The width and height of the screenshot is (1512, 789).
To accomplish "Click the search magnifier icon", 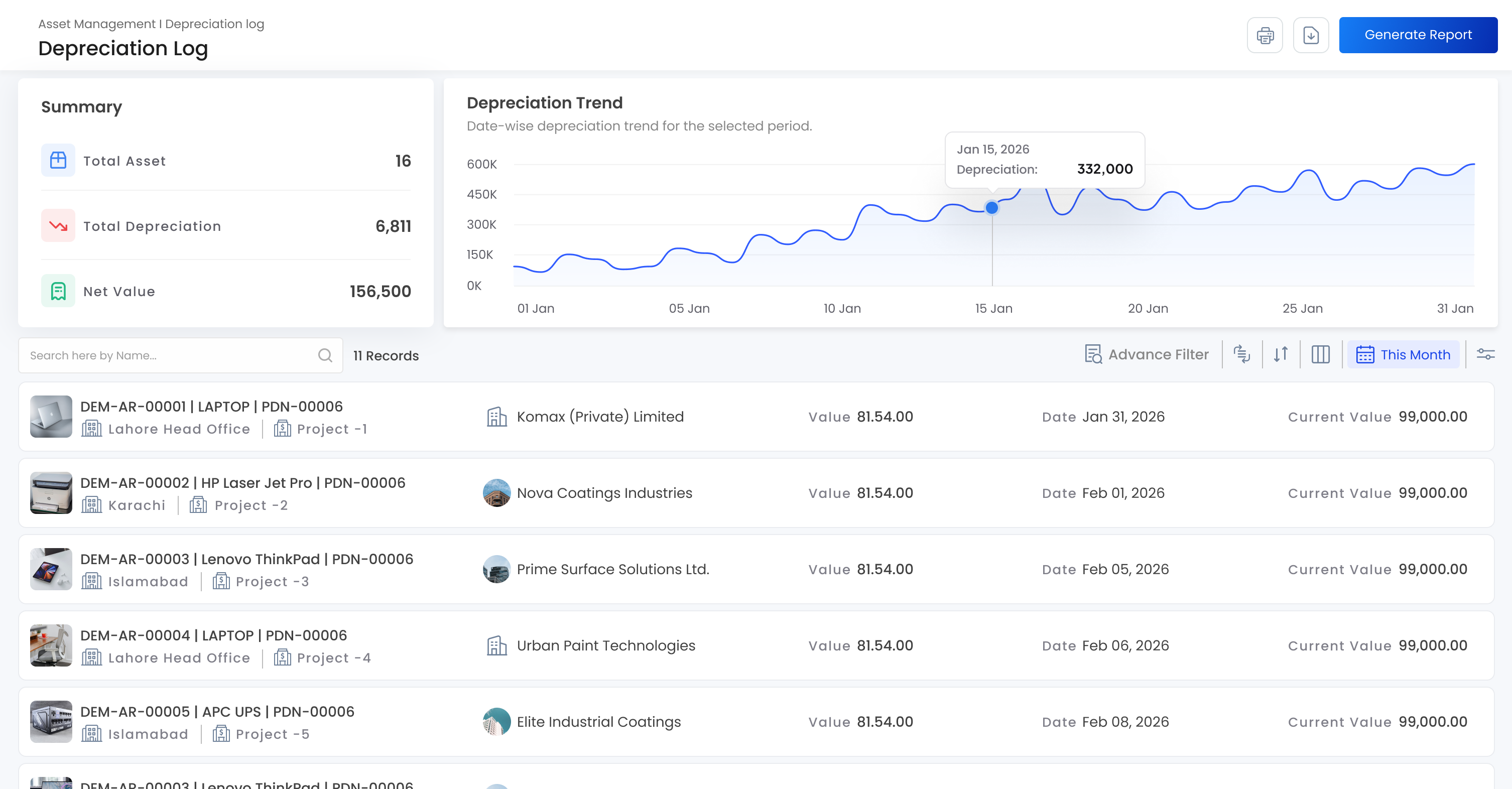I will tap(325, 355).
